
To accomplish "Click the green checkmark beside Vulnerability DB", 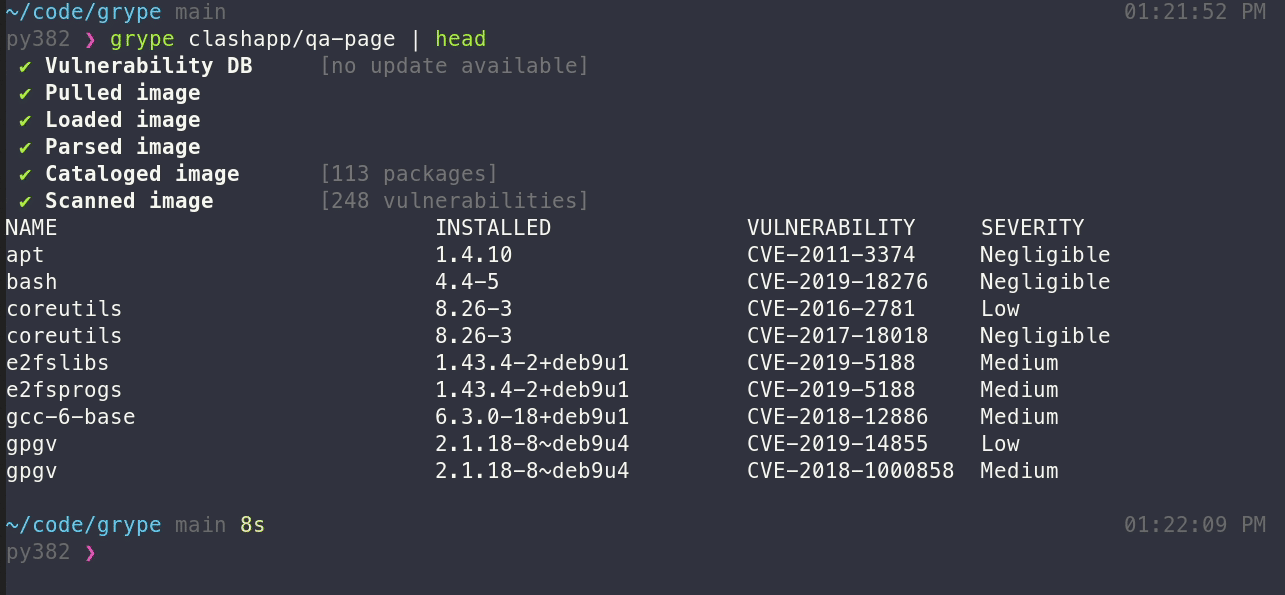I will (25, 66).
